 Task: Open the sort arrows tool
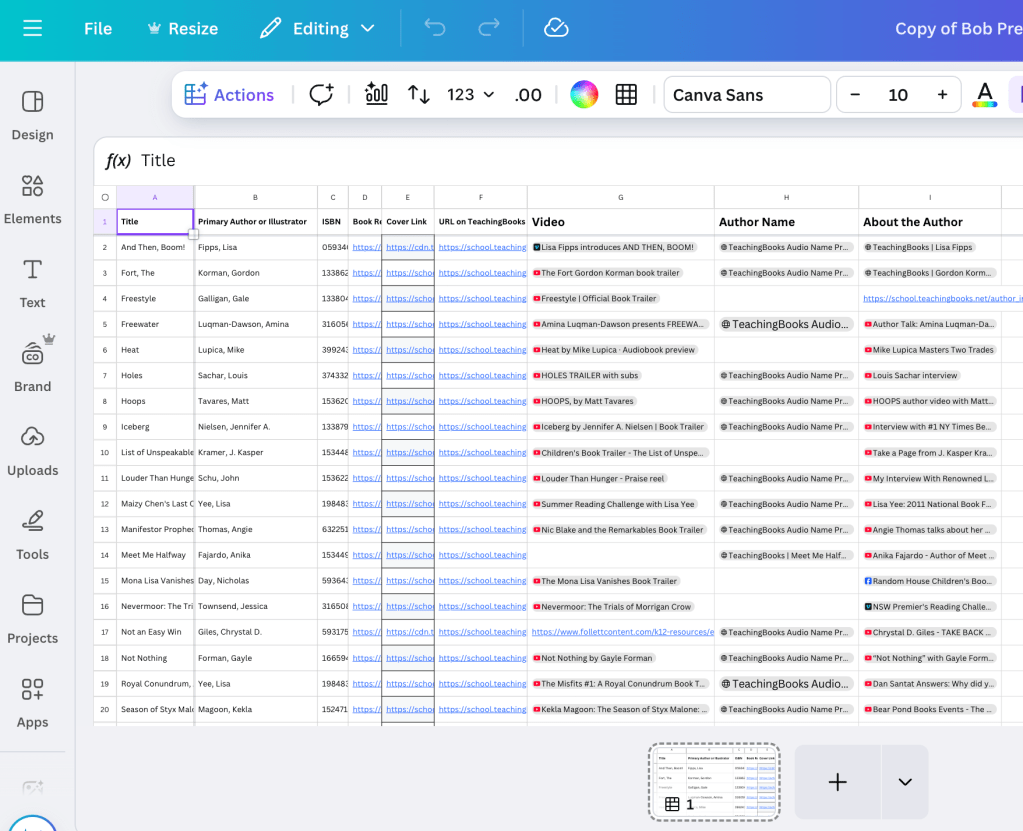click(x=418, y=95)
